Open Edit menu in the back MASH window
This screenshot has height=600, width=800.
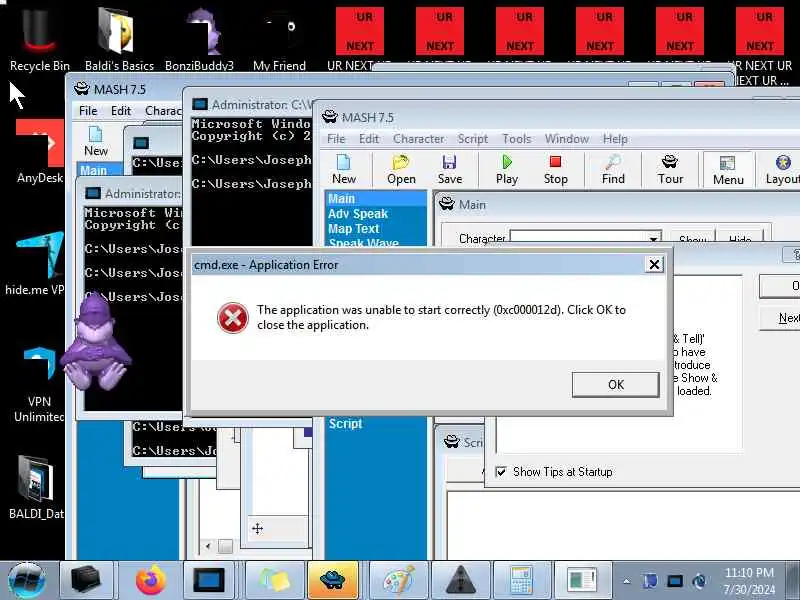121,111
